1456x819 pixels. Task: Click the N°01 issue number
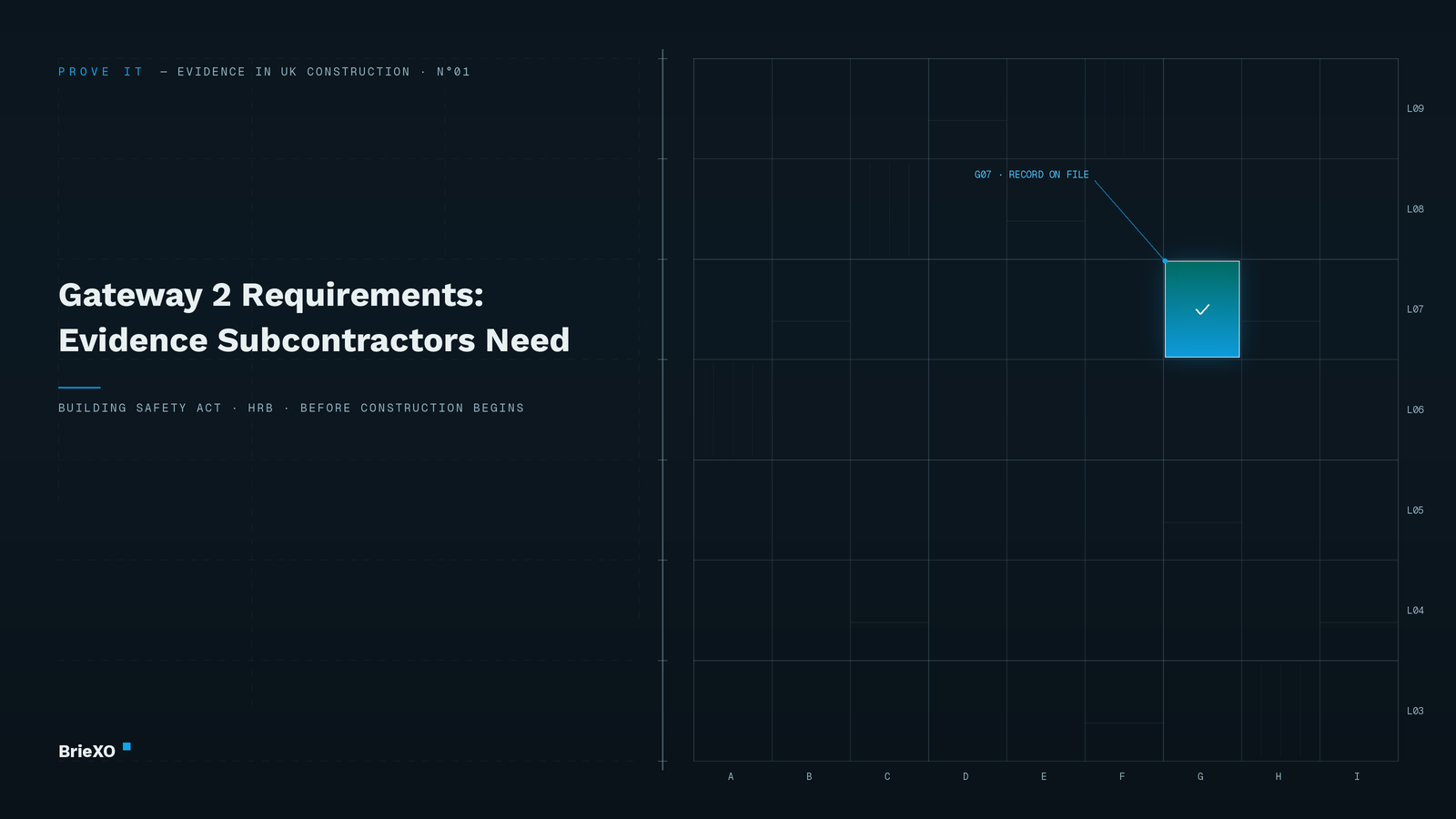click(x=453, y=72)
